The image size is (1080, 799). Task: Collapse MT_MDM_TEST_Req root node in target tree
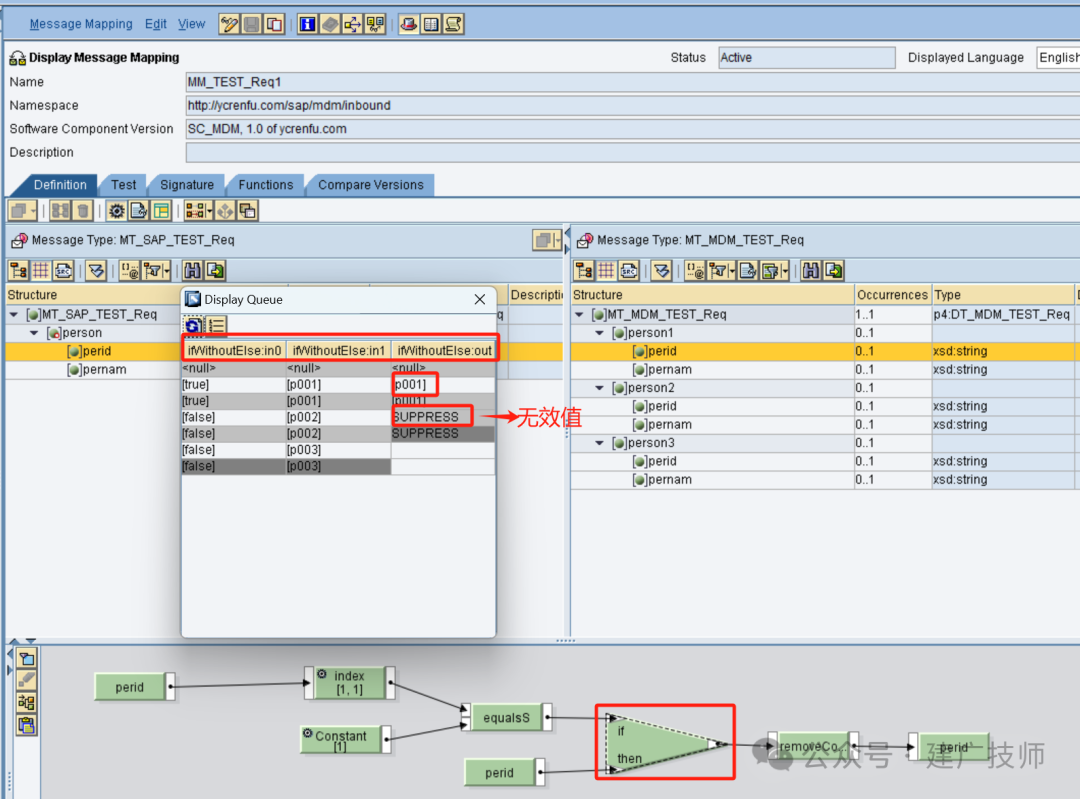[579, 314]
